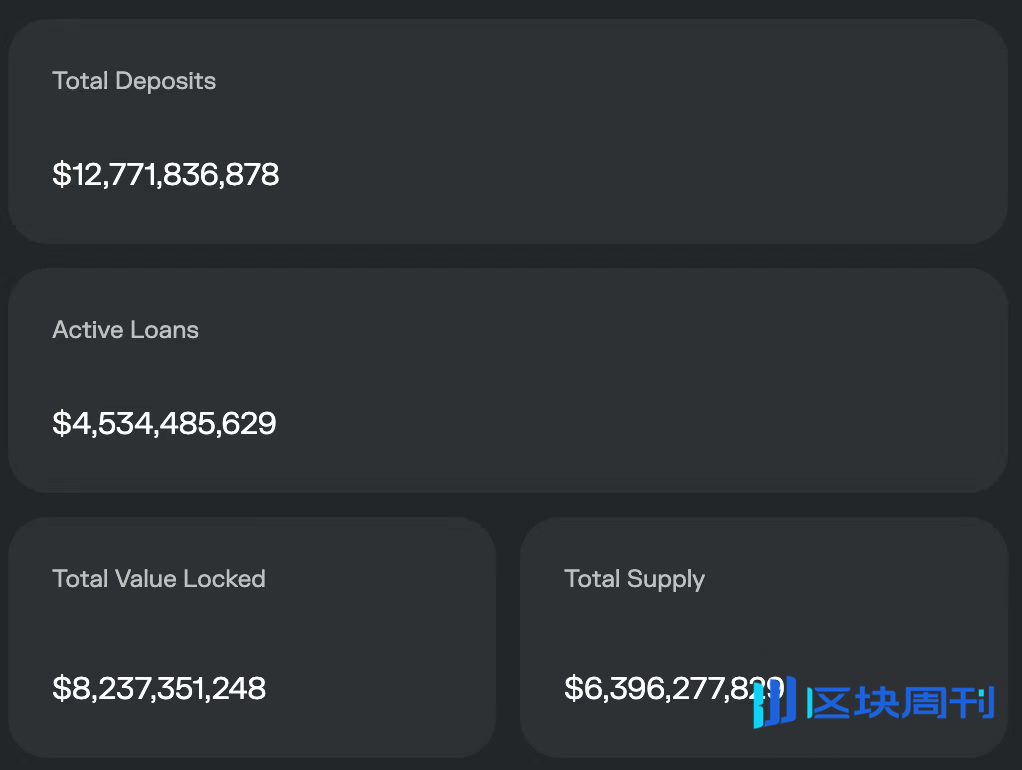The image size is (1022, 770).
Task: Select the $8,237,351,248 locked value
Action: (159, 688)
